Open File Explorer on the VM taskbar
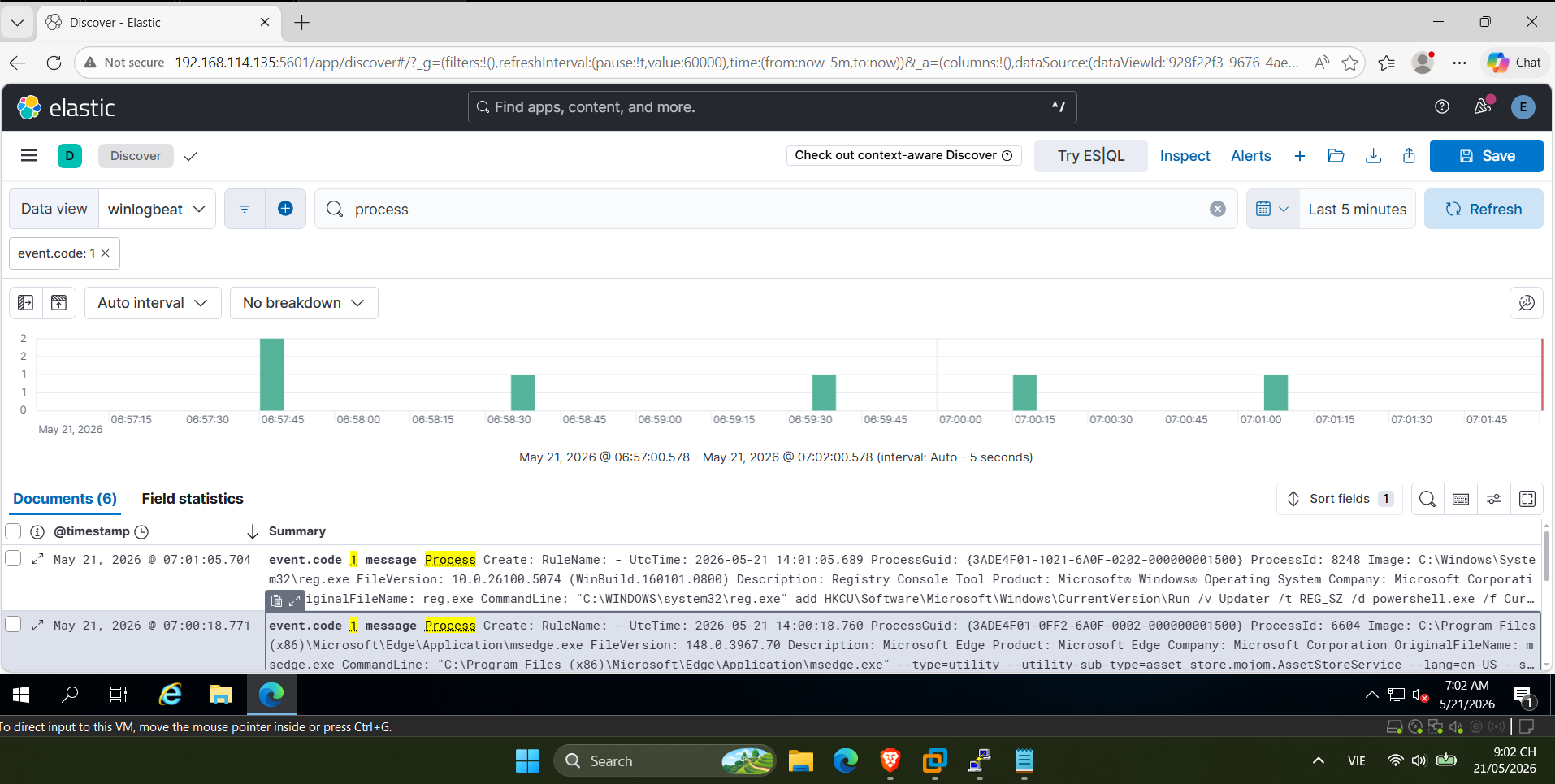1555x784 pixels. coord(221,695)
